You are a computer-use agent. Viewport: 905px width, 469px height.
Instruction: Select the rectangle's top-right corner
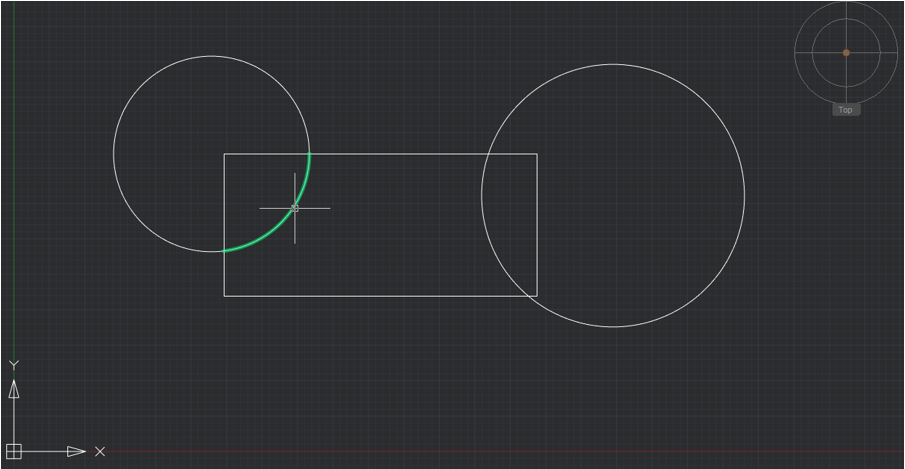tap(537, 154)
